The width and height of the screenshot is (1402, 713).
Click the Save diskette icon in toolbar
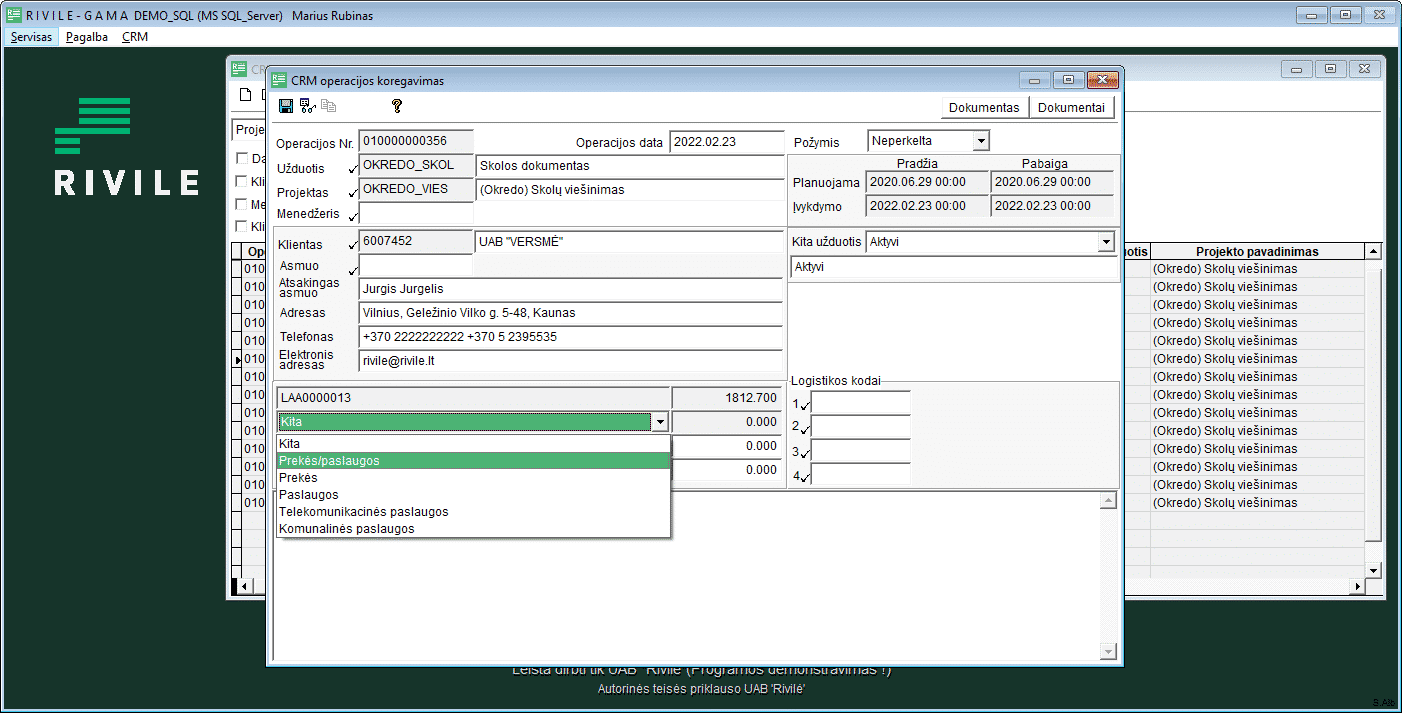pos(286,106)
